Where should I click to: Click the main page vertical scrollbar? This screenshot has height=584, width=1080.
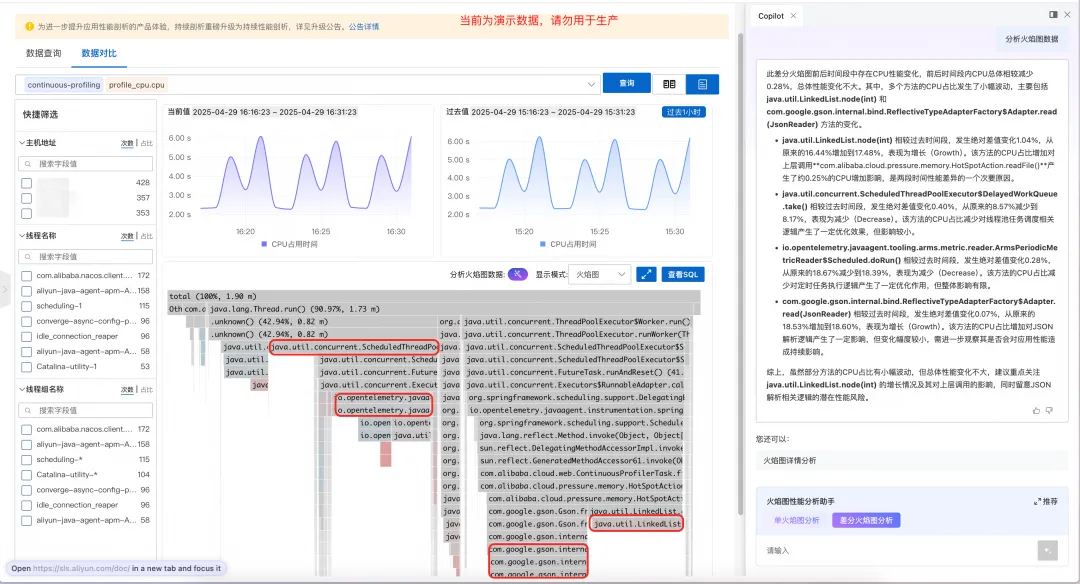pyautogui.click(x=740, y=275)
